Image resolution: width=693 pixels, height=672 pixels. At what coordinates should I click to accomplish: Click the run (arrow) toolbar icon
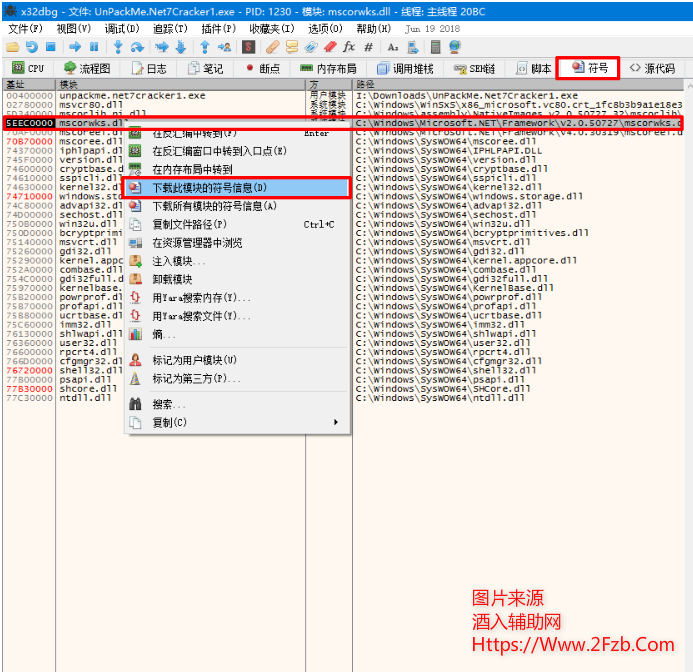(x=75, y=47)
